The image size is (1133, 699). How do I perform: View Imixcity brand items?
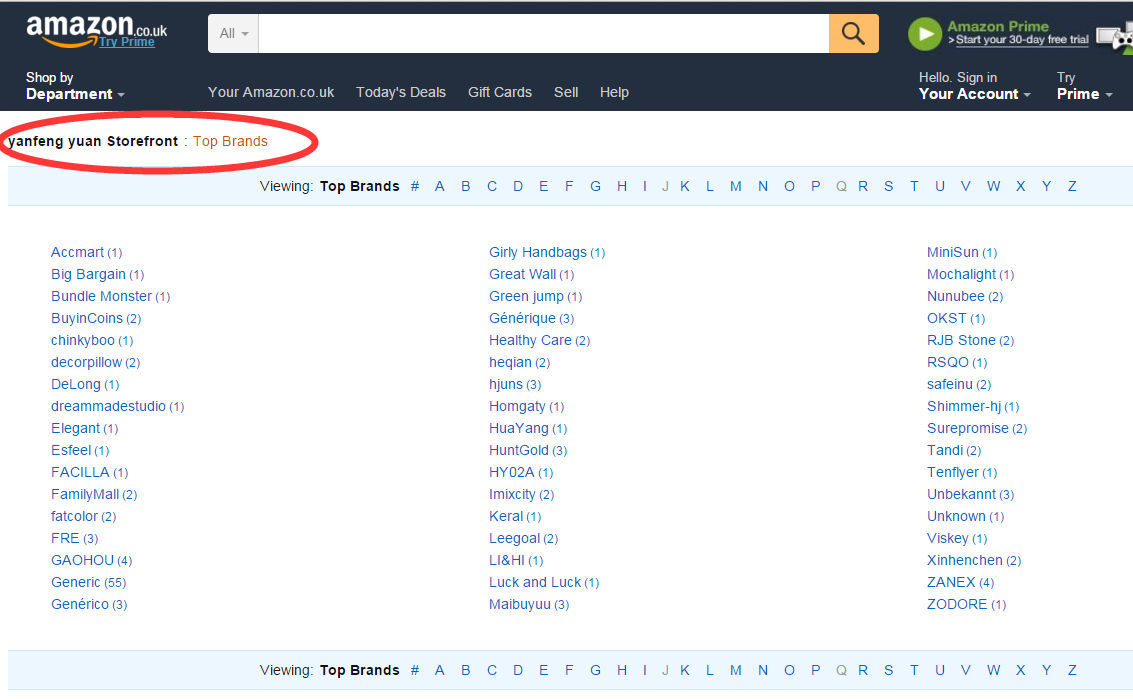click(x=512, y=494)
